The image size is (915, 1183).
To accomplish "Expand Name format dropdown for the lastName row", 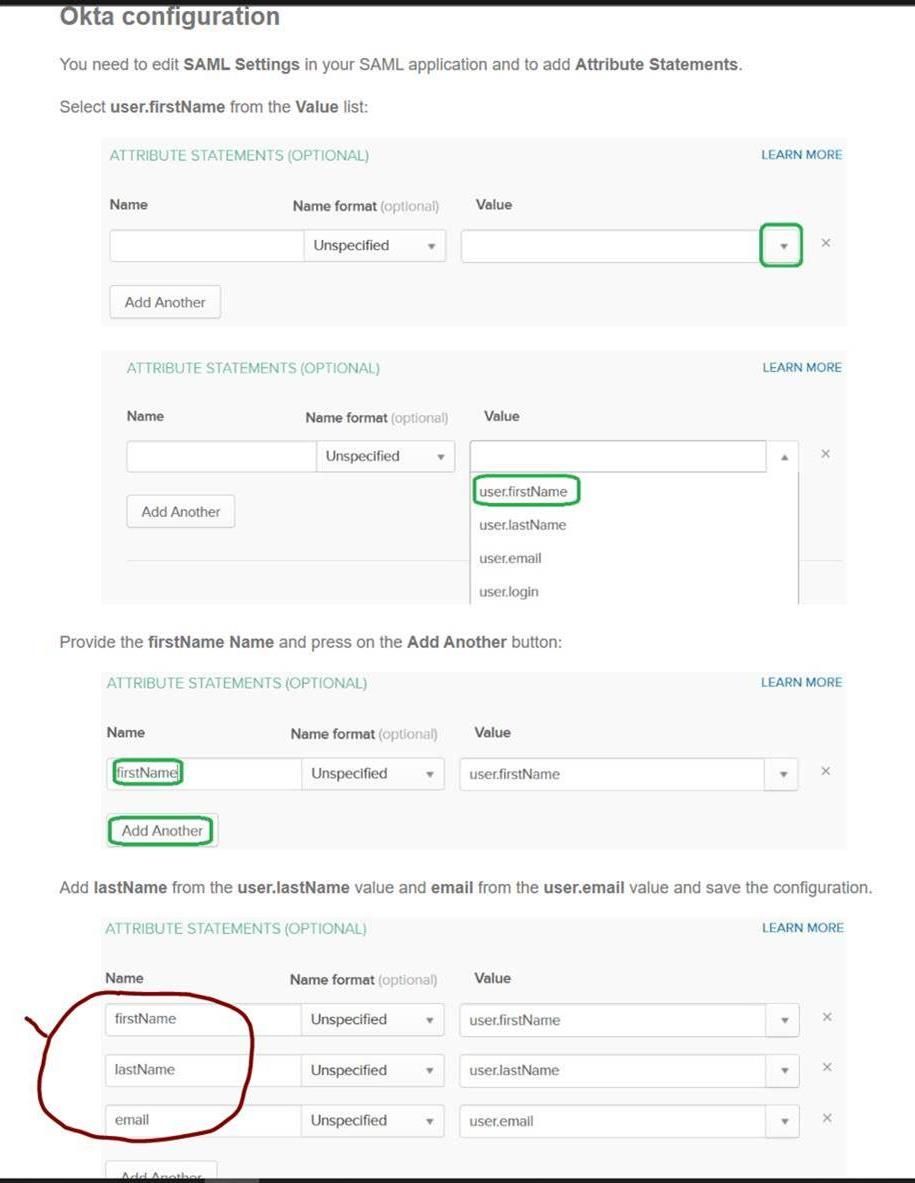I will tap(372, 1070).
